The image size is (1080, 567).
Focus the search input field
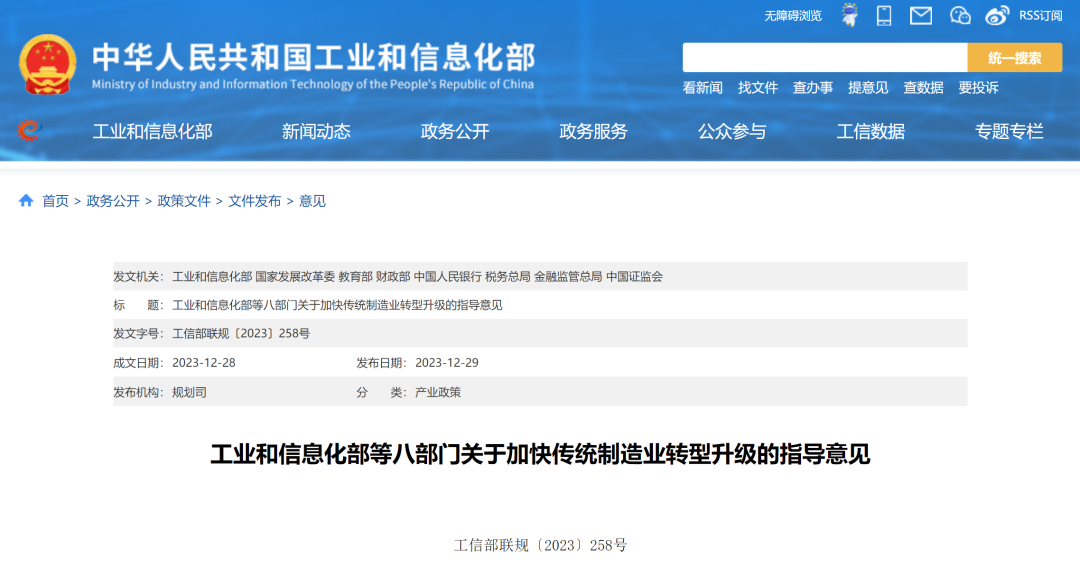[x=824, y=58]
